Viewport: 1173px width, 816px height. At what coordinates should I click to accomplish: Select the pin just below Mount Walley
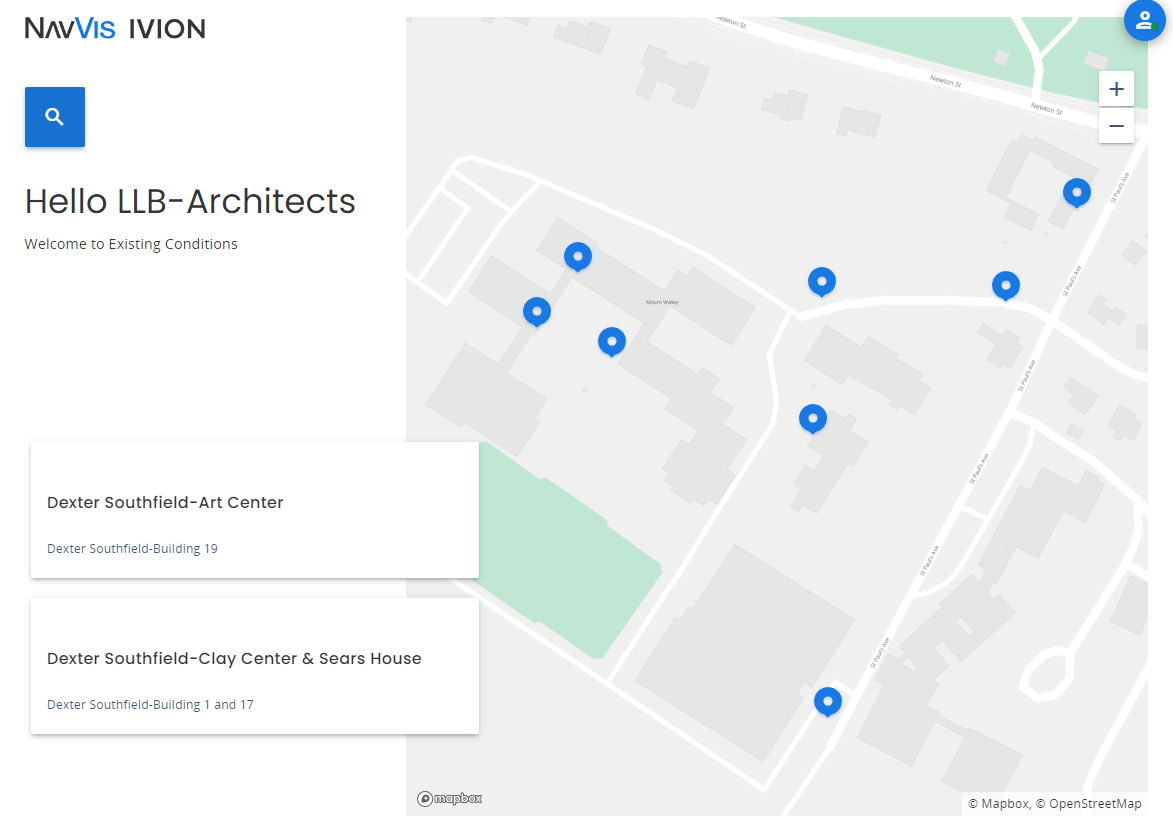coord(612,341)
